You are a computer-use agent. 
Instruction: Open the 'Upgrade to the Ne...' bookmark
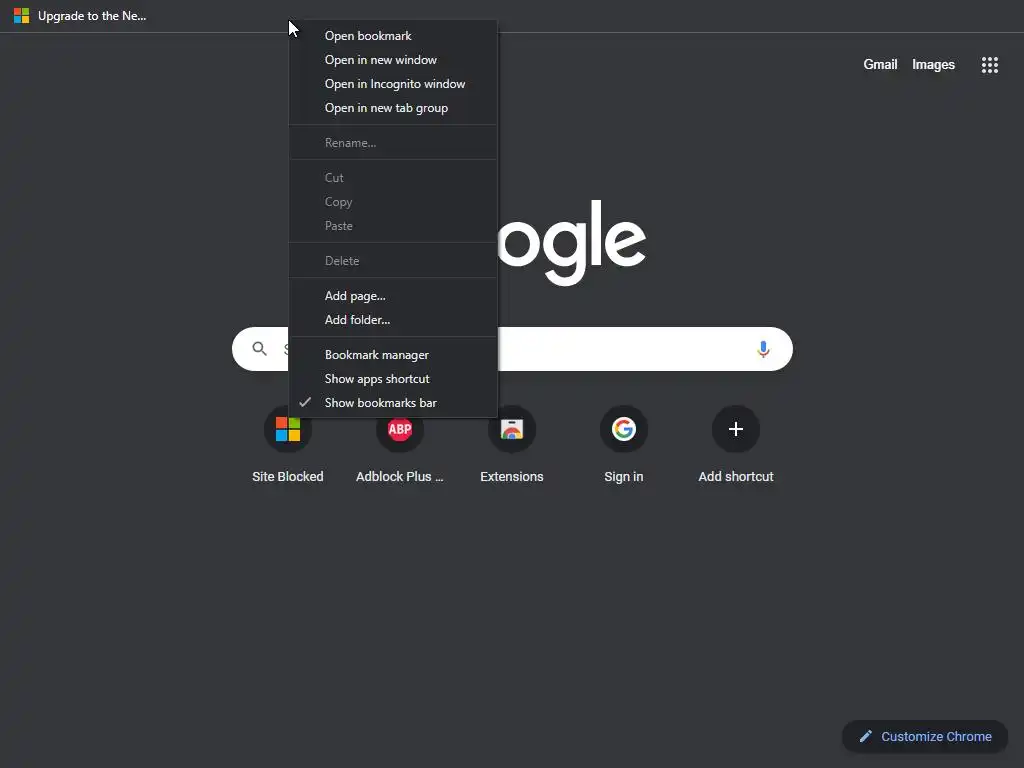(80, 16)
